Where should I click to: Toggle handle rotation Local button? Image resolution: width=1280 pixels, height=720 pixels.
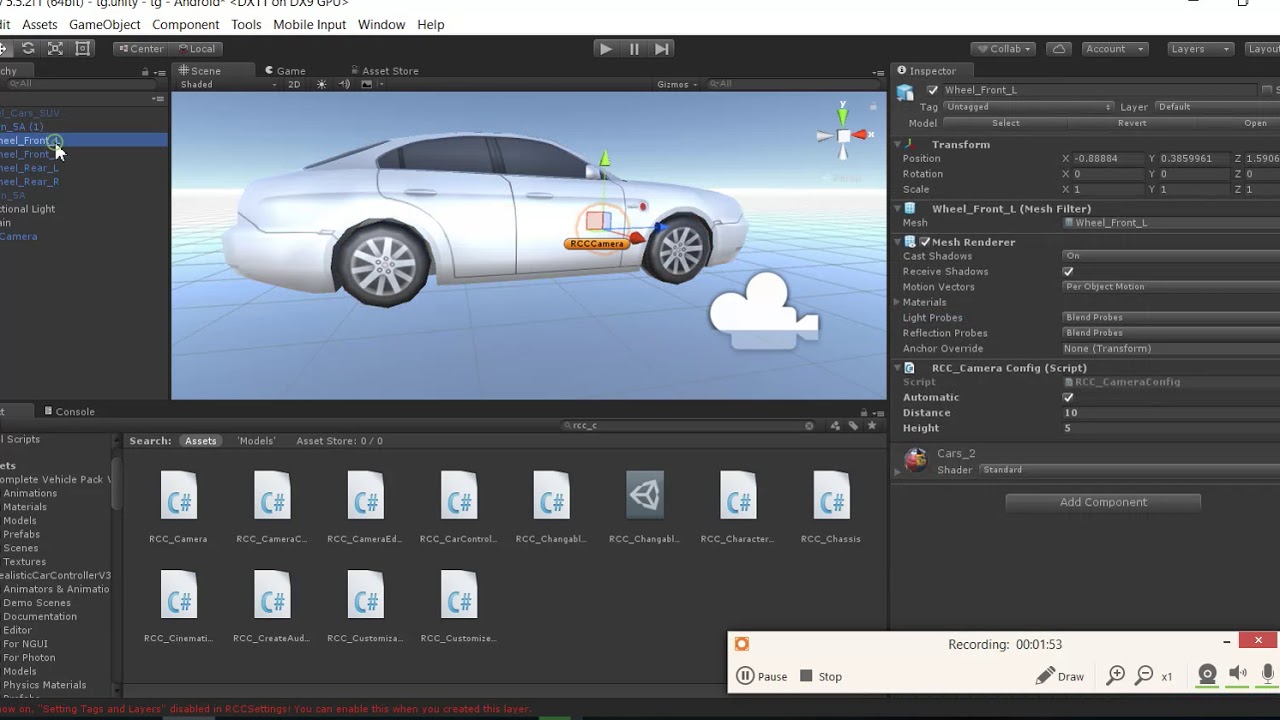click(196, 48)
